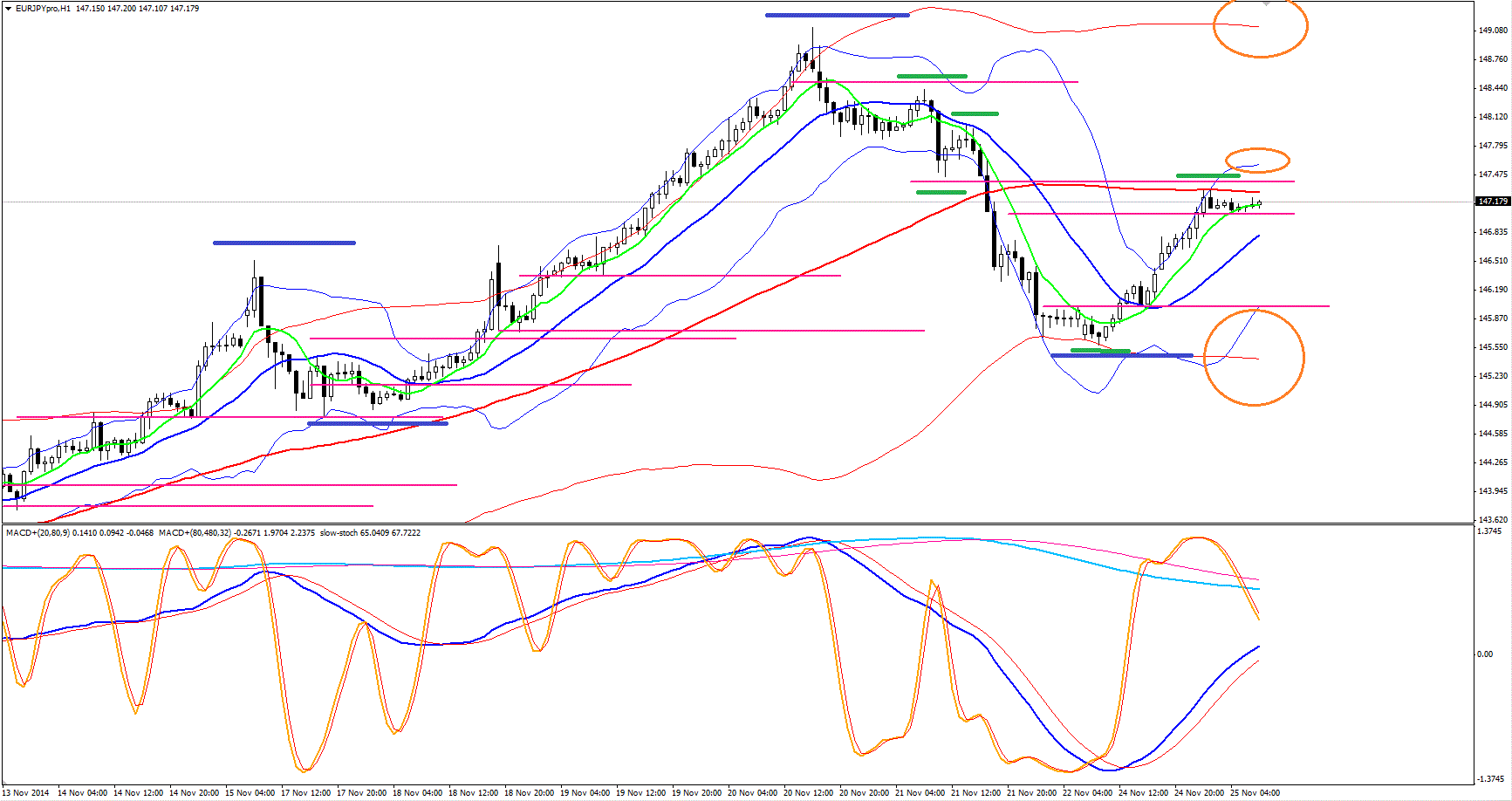Viewport: 1512px width, 801px height.
Task: Click the 24 Nov 20:00 time label
Action: [x=1199, y=793]
